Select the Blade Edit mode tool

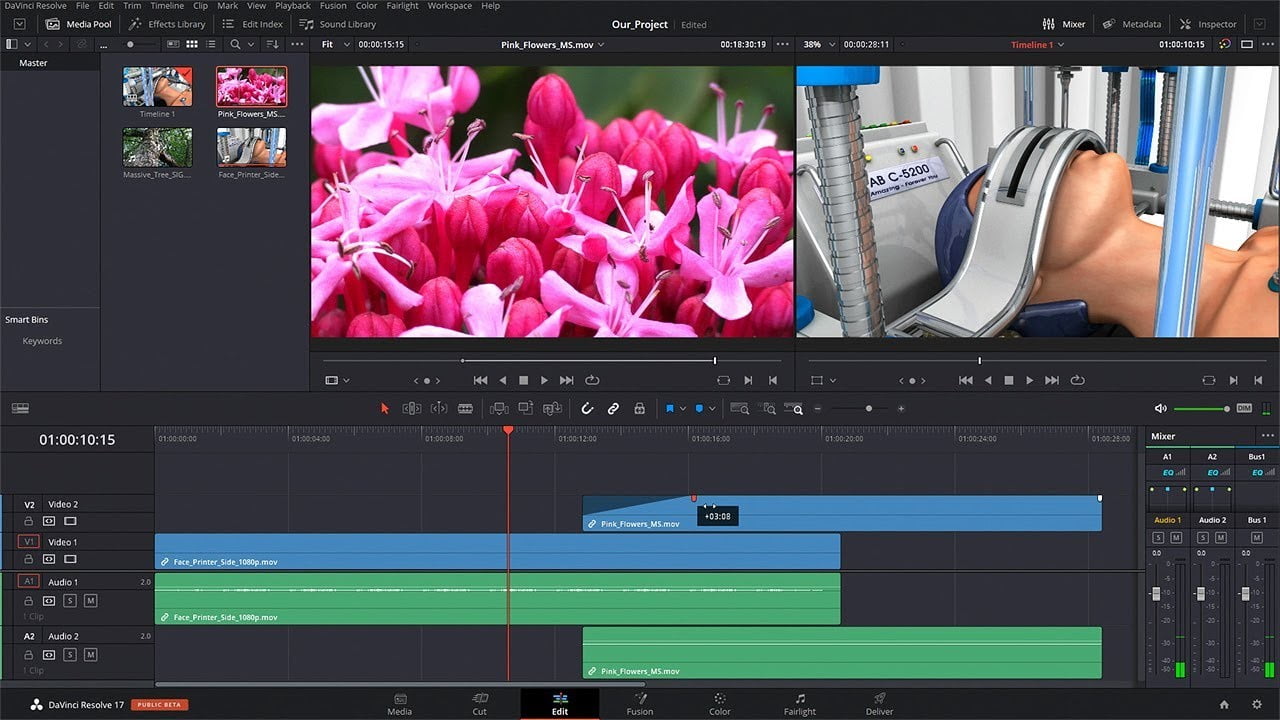click(x=467, y=408)
